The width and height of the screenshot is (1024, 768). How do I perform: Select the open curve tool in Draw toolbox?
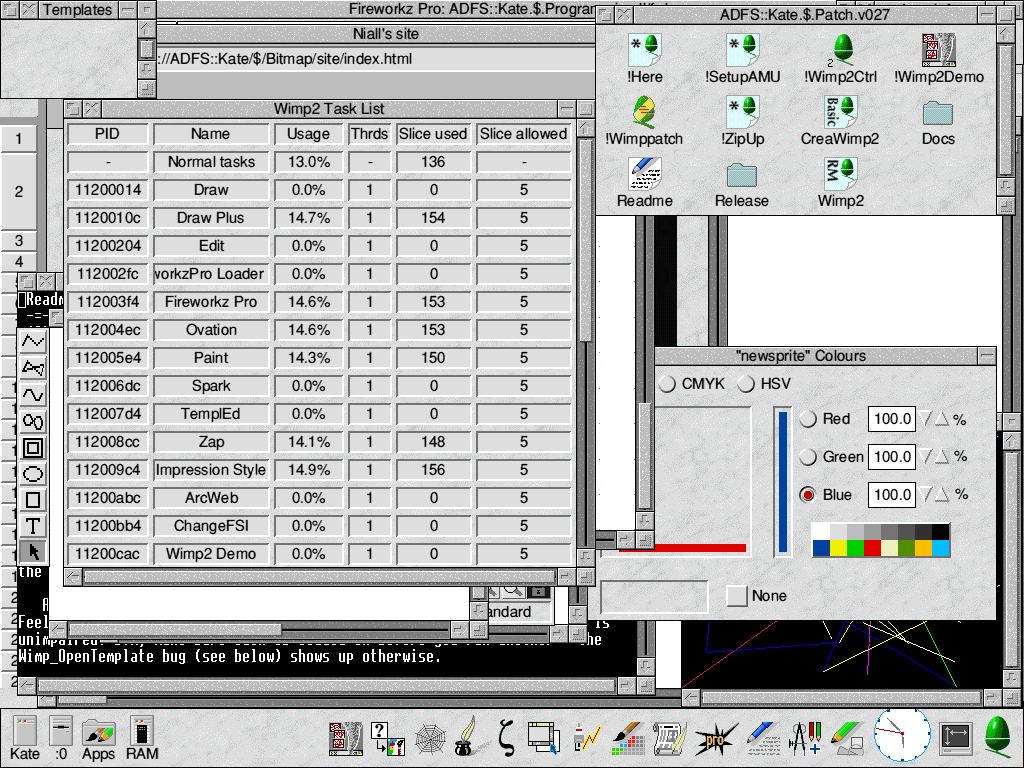coord(33,394)
